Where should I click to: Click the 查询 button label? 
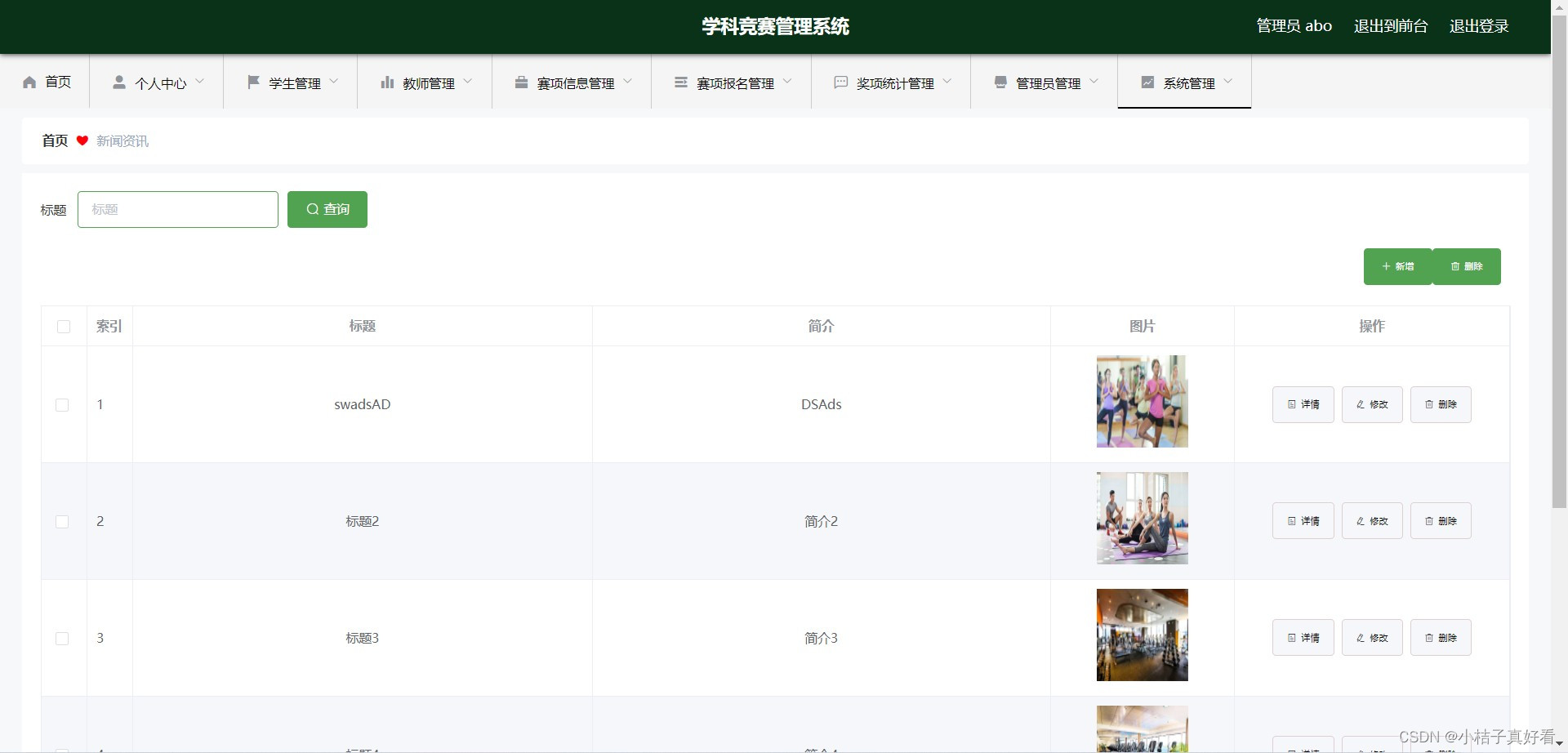pos(336,209)
